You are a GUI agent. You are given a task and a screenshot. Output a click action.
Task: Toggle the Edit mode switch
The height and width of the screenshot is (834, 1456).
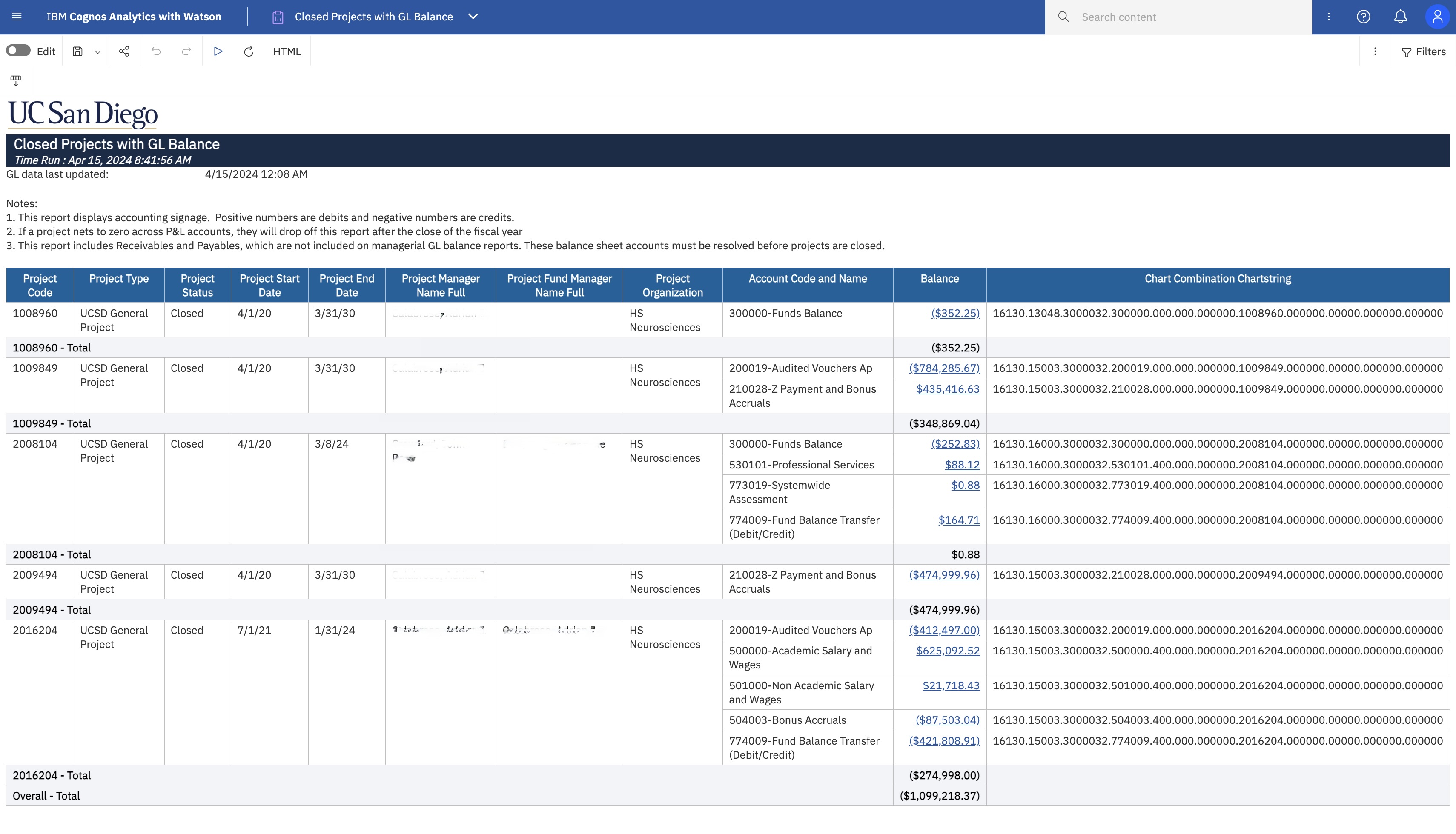point(18,51)
